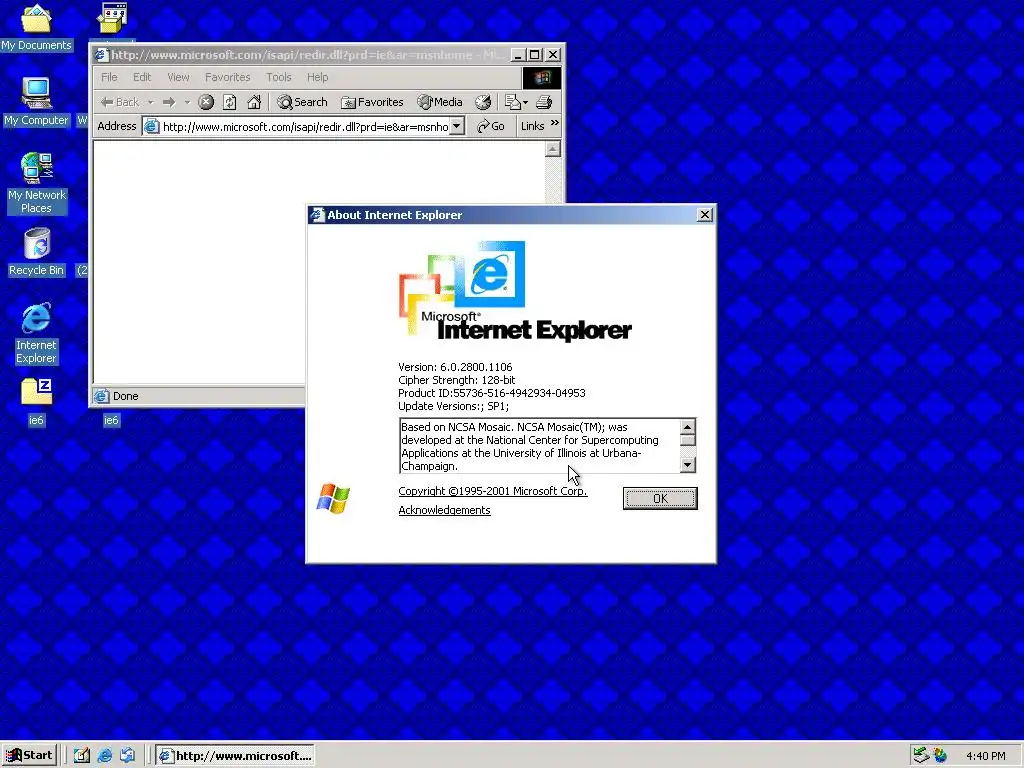This screenshot has width=1024, height=768.
Task: Click the icon in About dialog title bar
Action: click(x=317, y=215)
